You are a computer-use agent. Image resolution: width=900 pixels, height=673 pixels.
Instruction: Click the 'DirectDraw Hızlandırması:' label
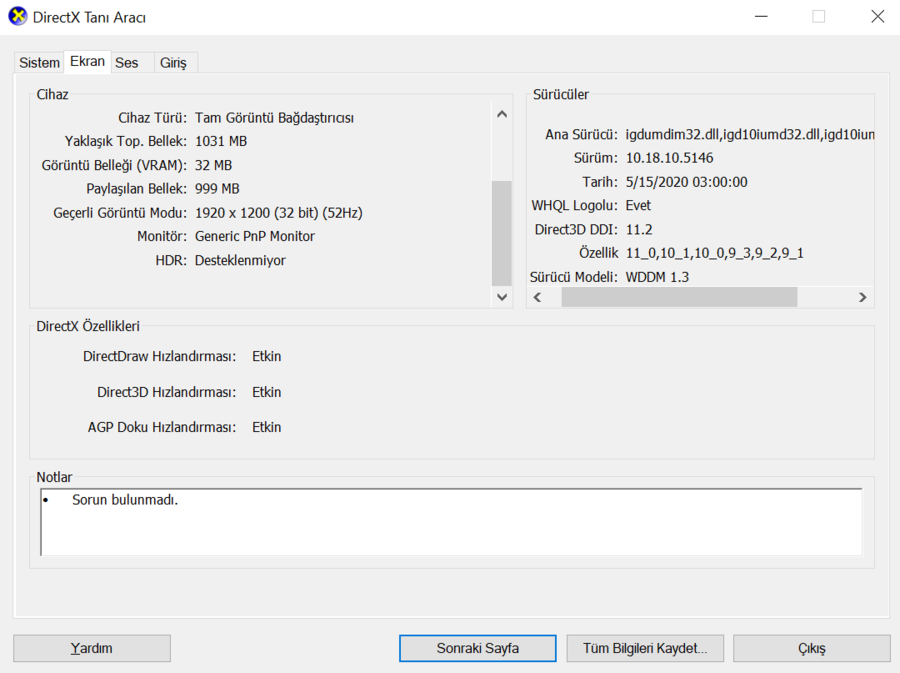[160, 356]
